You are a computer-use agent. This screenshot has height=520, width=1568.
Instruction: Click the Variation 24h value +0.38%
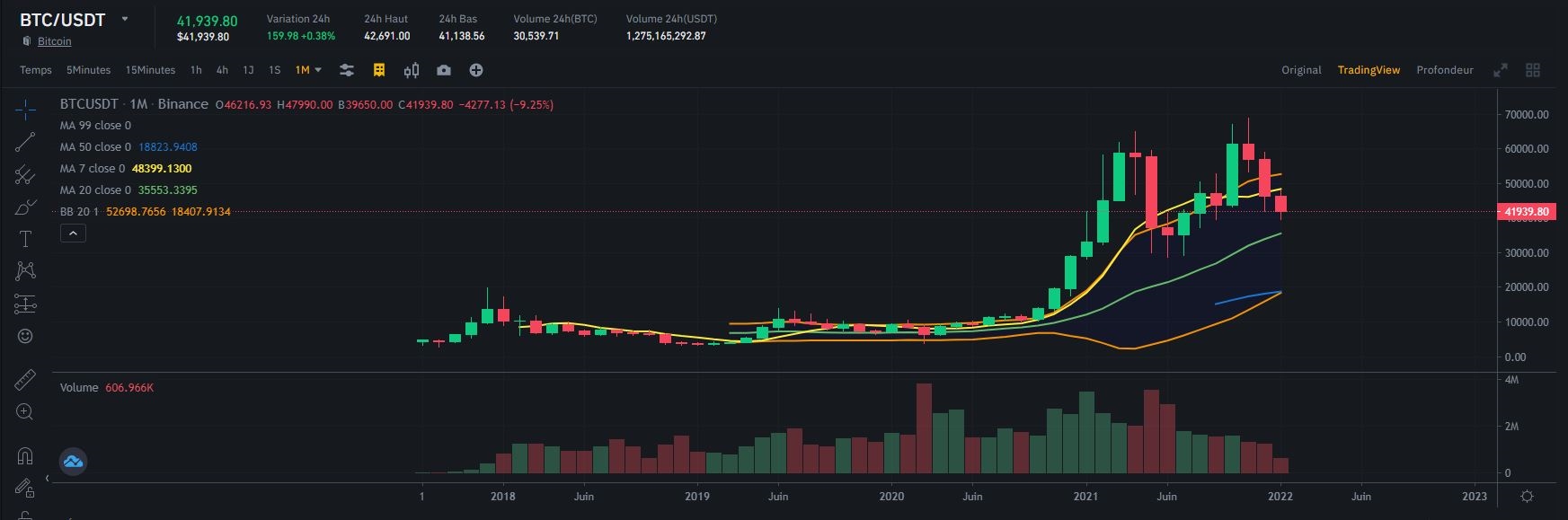coord(318,36)
